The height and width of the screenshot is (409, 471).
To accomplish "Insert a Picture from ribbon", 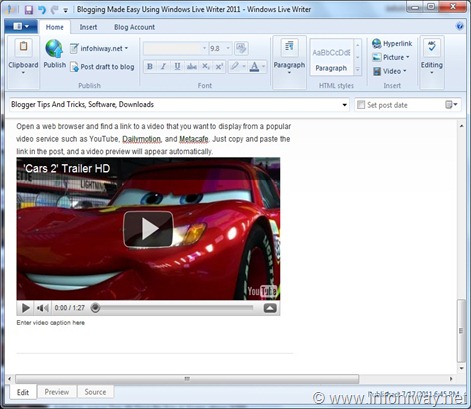I will point(391,57).
